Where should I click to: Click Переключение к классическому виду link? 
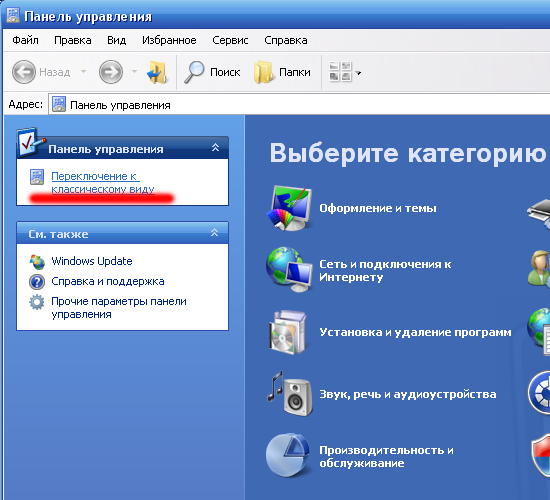pos(103,182)
